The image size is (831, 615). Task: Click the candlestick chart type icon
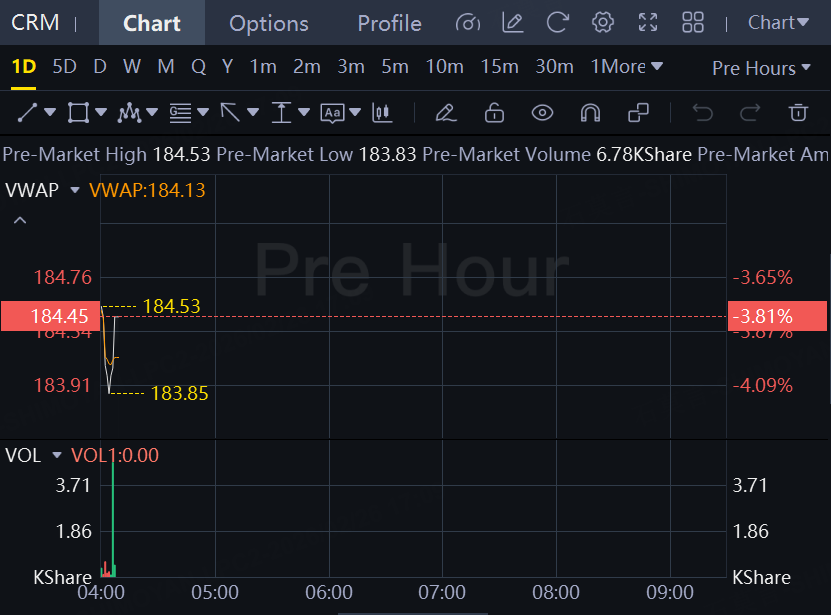[382, 112]
